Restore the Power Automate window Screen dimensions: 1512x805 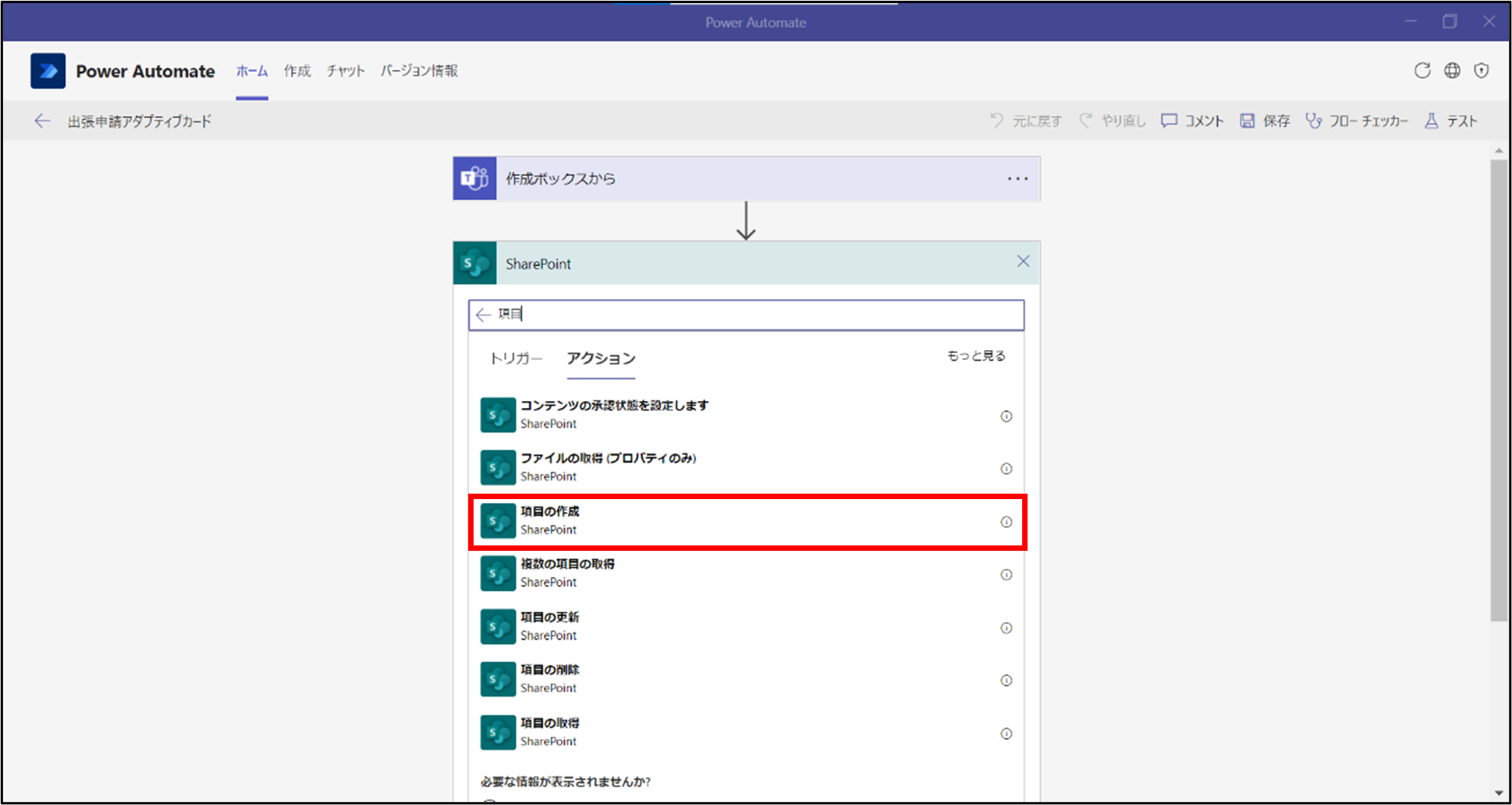click(x=1449, y=22)
